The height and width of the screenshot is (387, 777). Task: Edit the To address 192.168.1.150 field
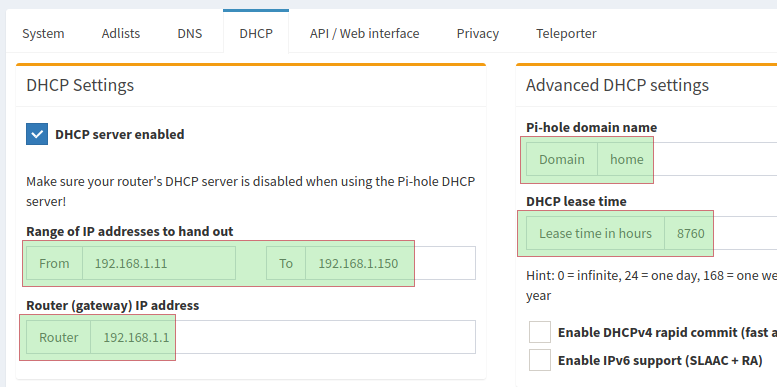pos(390,263)
